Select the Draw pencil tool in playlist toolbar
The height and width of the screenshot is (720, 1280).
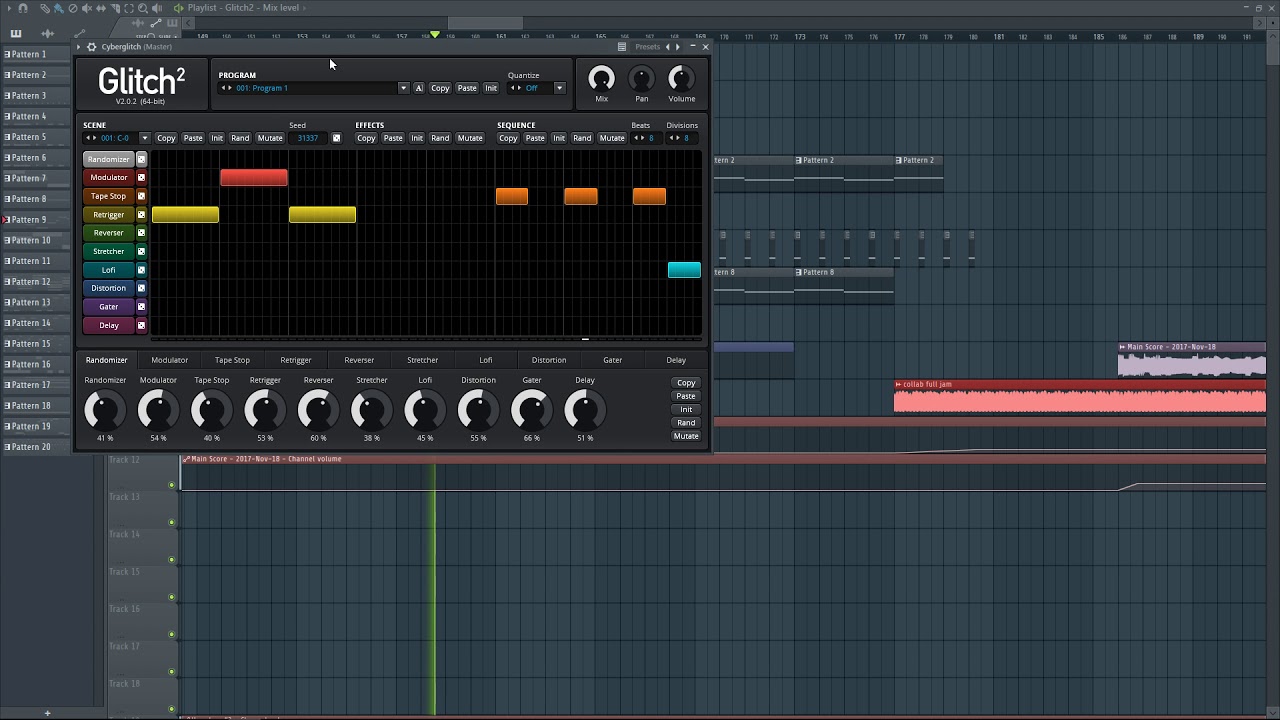45,8
